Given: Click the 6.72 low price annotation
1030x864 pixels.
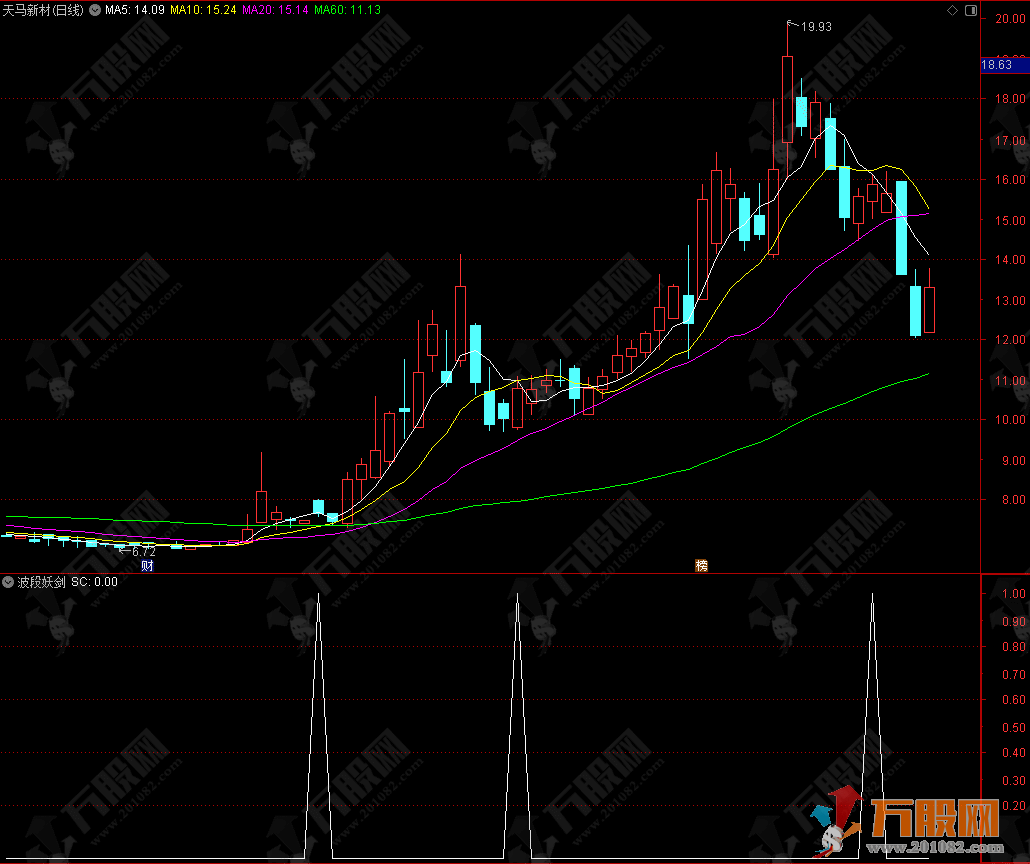Looking at the screenshot, I should tap(144, 552).
